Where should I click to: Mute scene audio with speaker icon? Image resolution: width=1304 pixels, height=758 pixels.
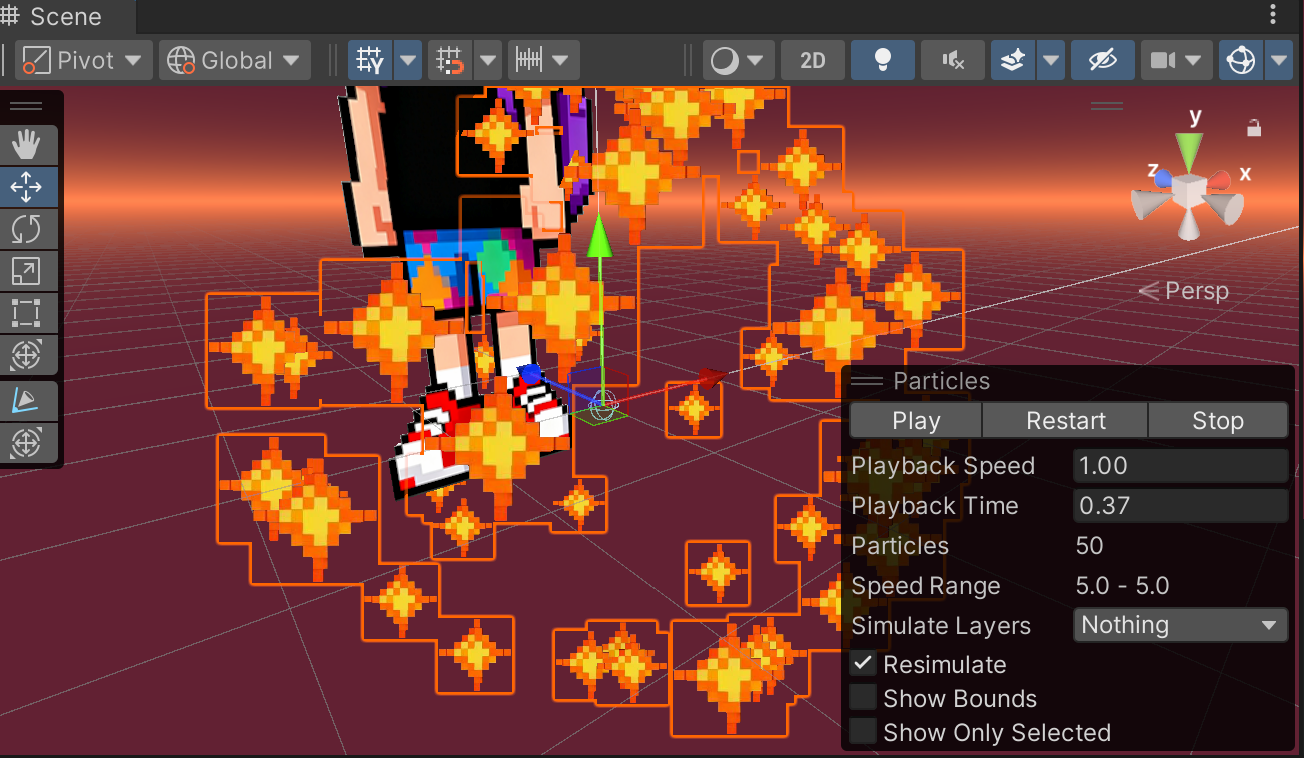(952, 61)
